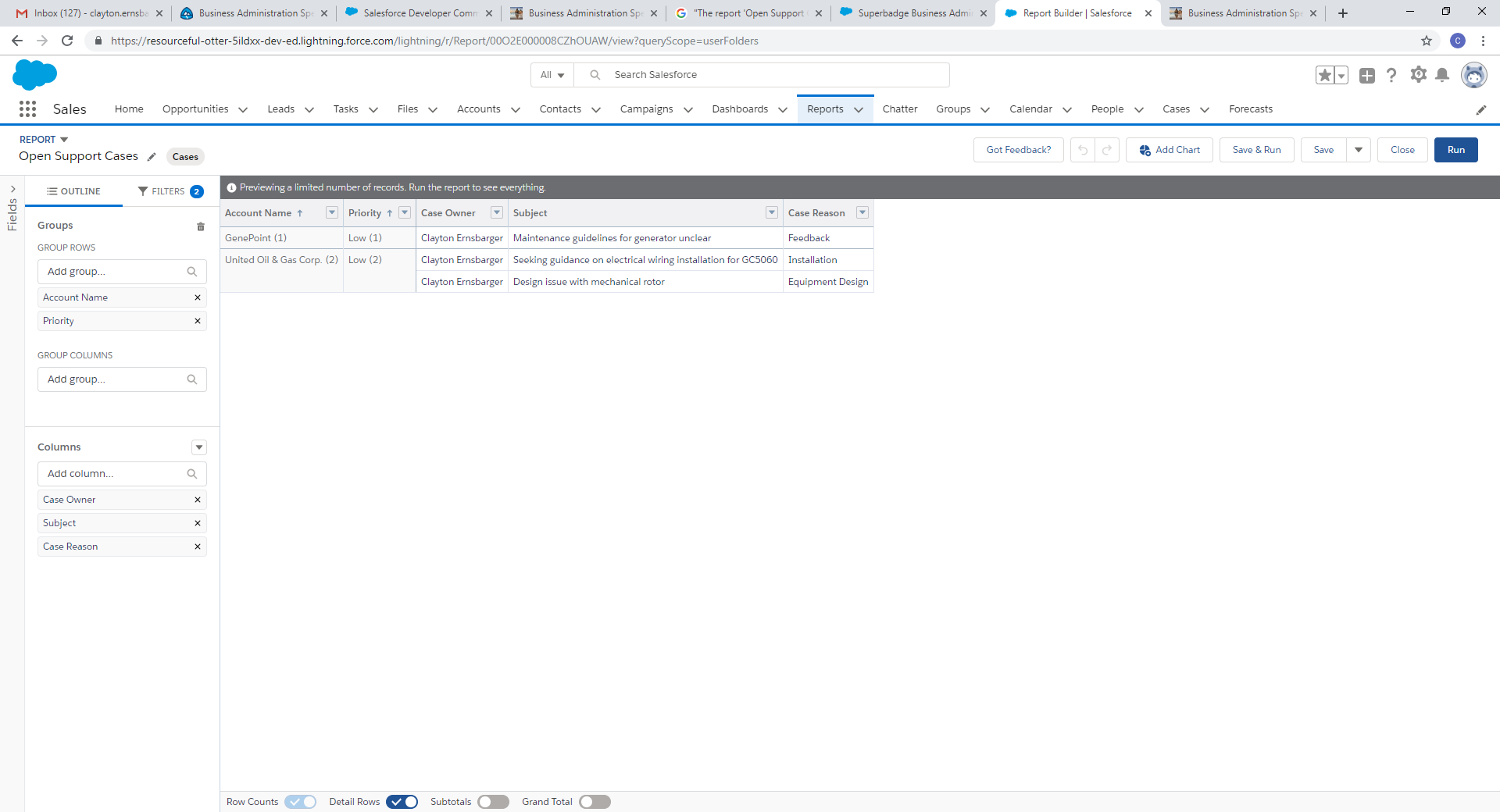
Task: Toggle Grand Total switch
Action: coord(595,802)
